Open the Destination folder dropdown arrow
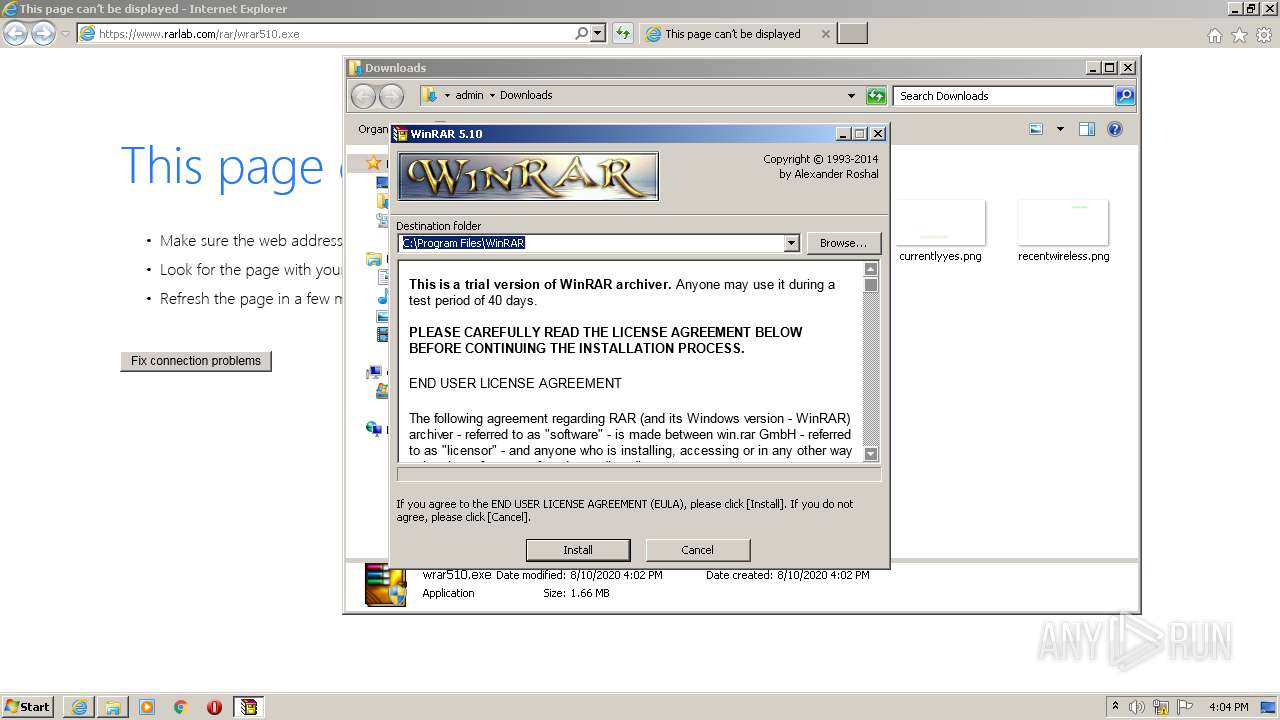This screenshot has height=720, width=1280. click(x=791, y=243)
